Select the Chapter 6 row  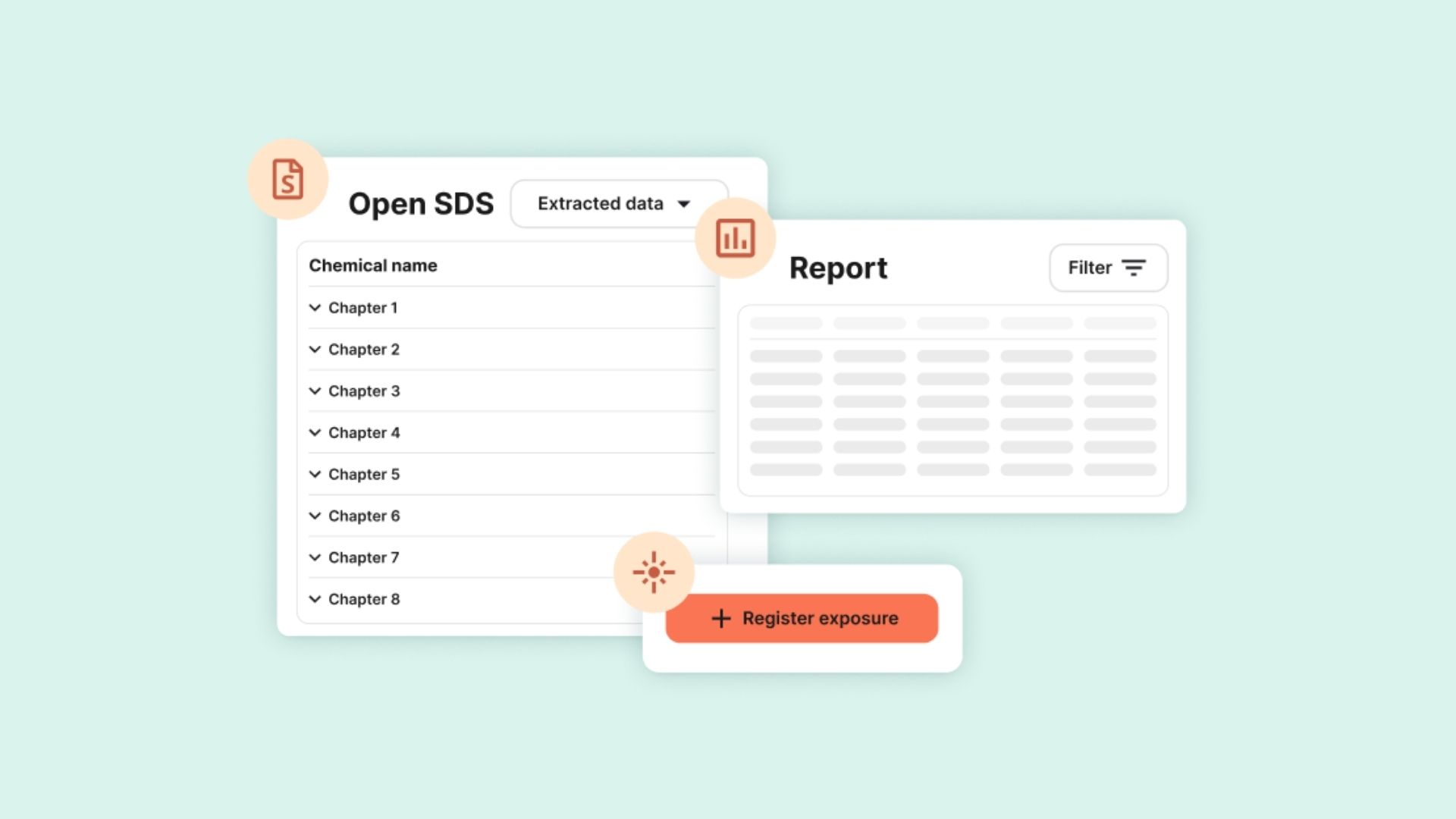[x=364, y=516]
